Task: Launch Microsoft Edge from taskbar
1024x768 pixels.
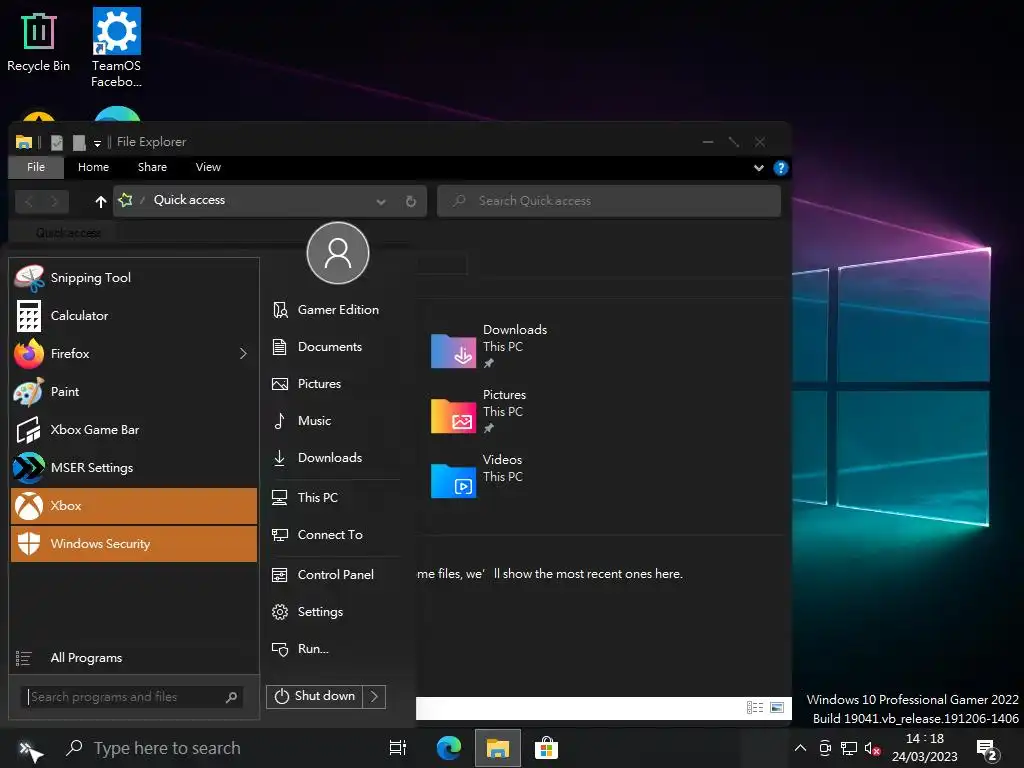Action: [449, 748]
